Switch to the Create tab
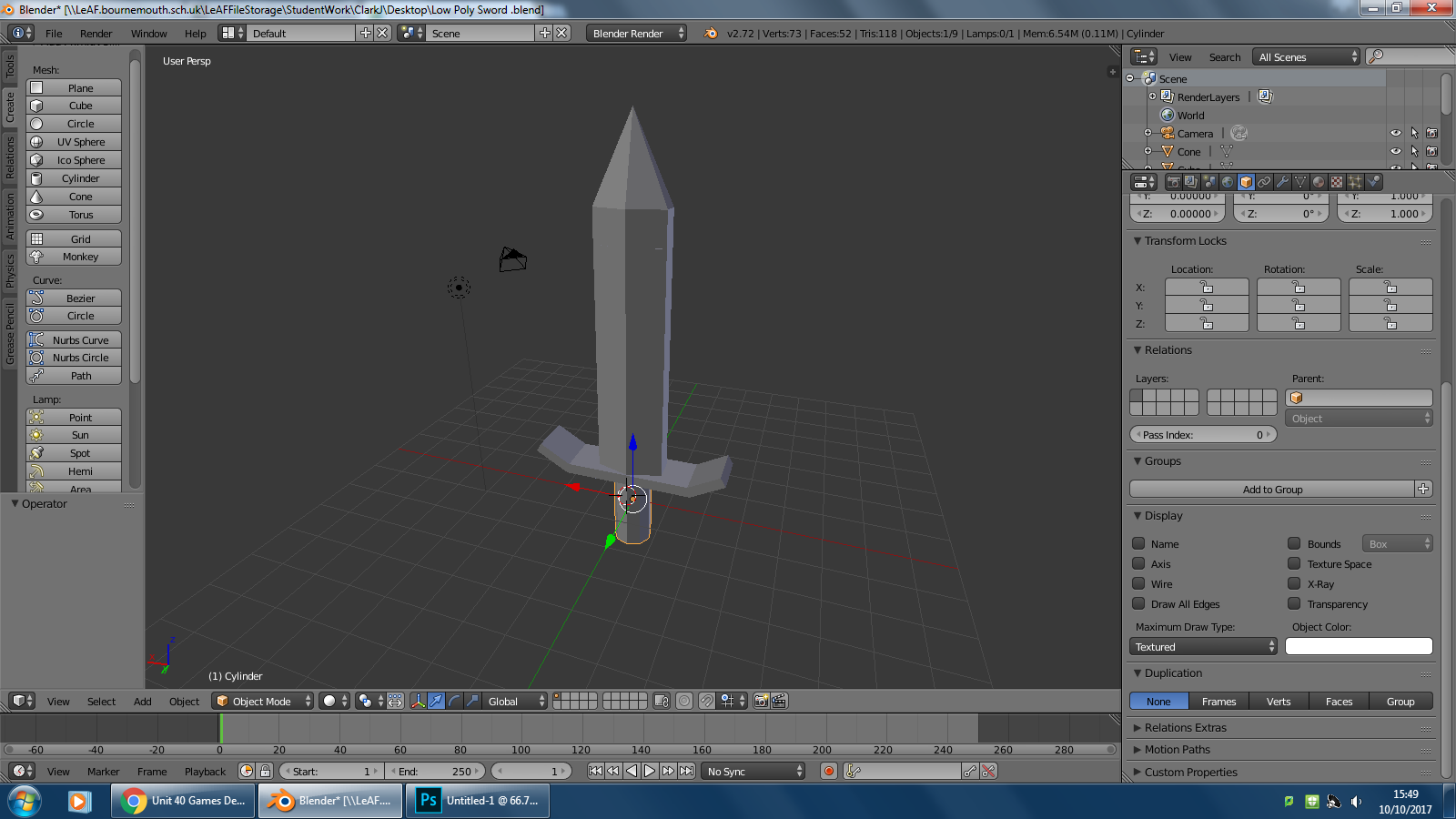The width and height of the screenshot is (1456, 819). (x=10, y=107)
